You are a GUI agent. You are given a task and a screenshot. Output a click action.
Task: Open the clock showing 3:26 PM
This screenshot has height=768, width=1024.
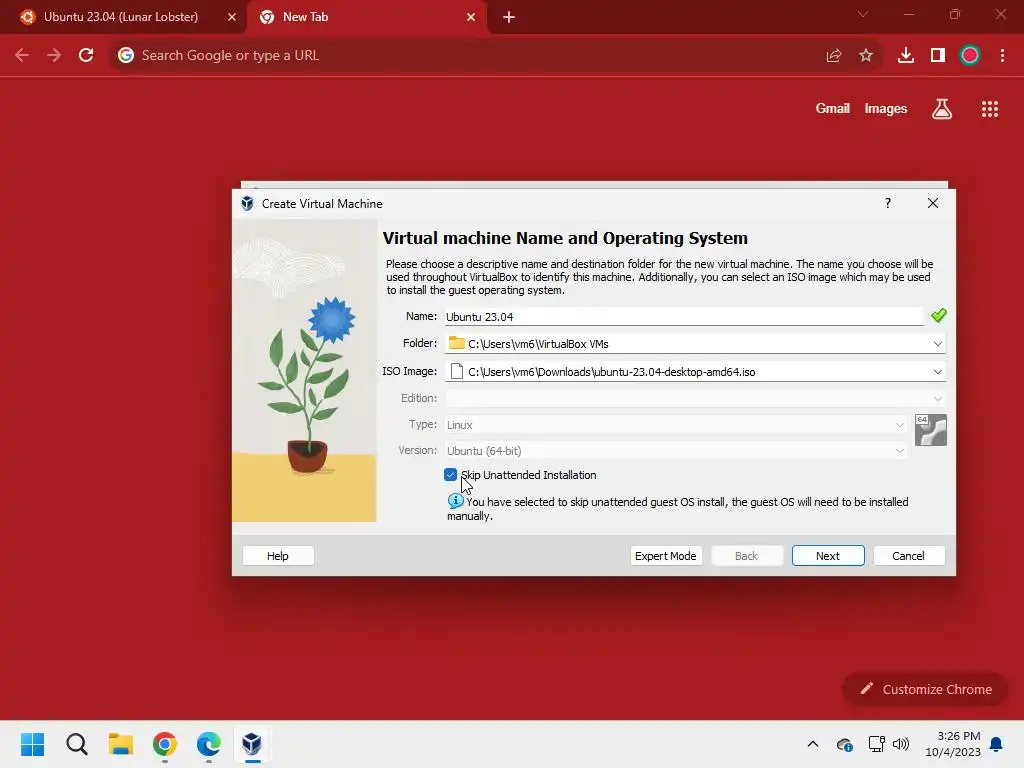click(x=953, y=744)
